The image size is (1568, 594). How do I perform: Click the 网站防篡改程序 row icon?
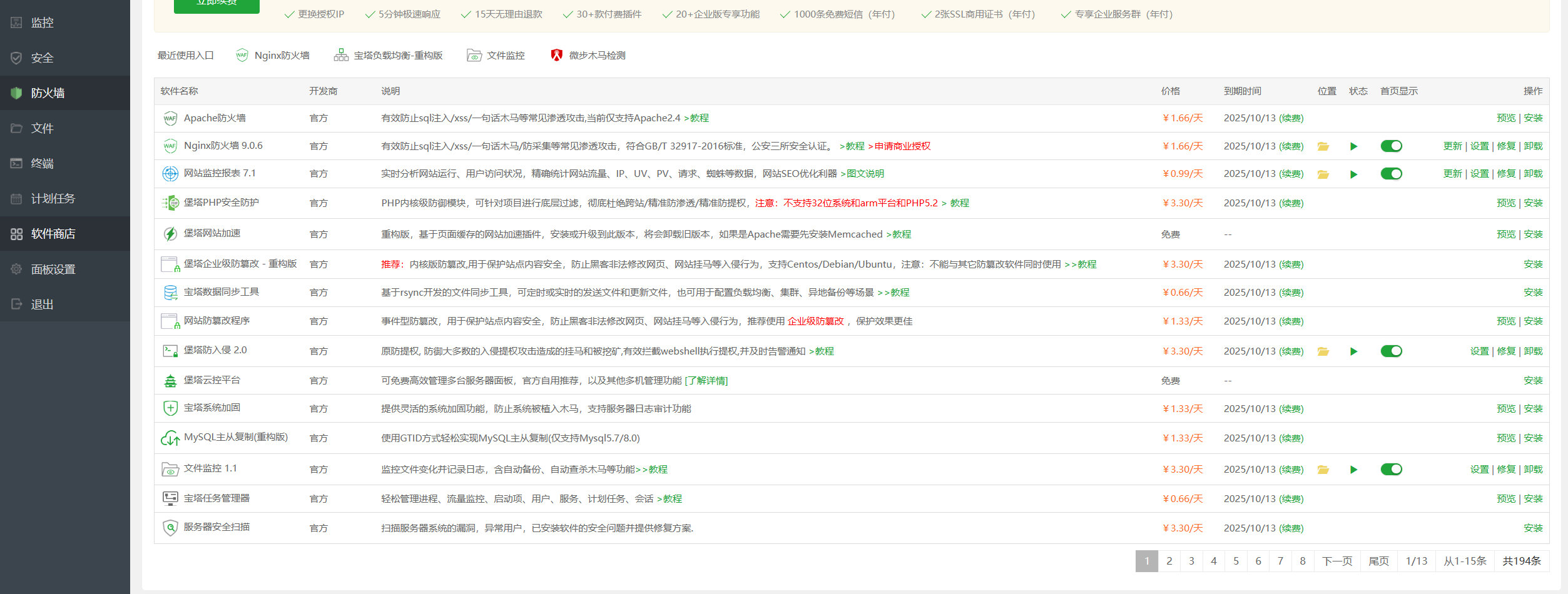[x=170, y=321]
